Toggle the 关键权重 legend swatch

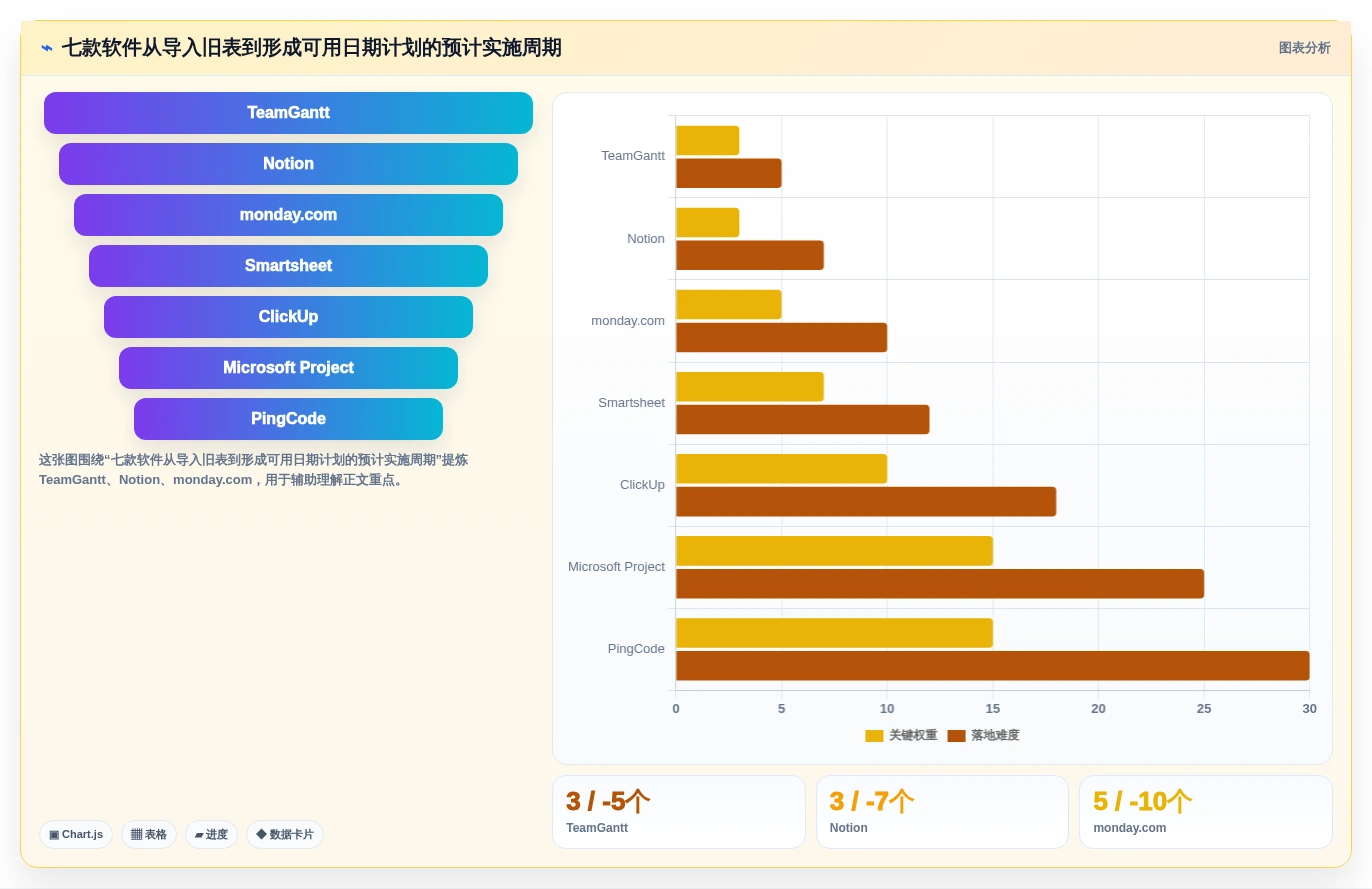click(x=874, y=736)
